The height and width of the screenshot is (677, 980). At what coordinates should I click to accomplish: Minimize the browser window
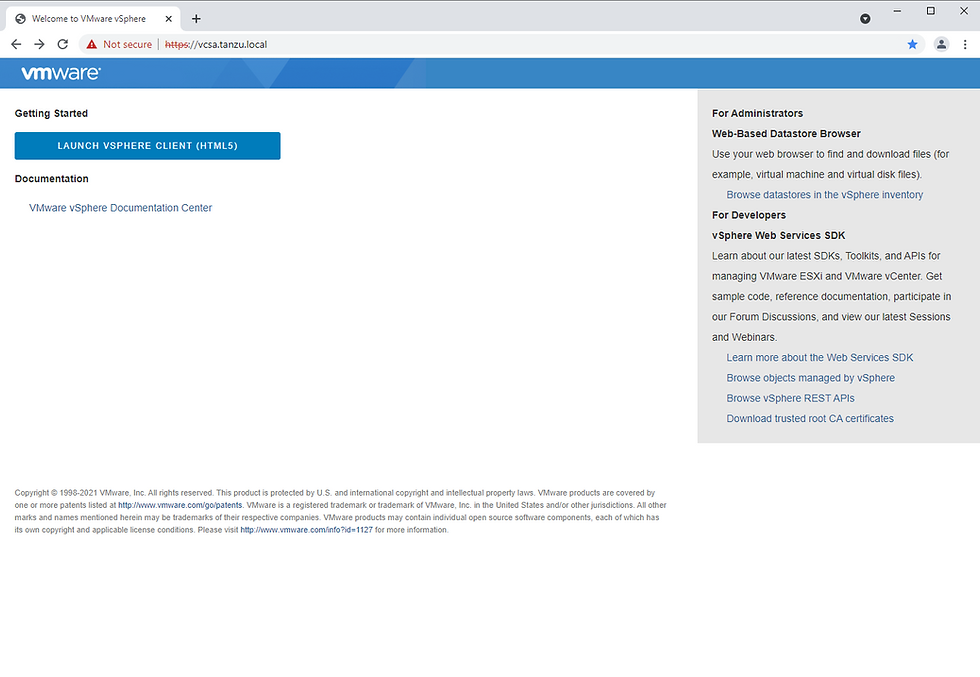(897, 11)
